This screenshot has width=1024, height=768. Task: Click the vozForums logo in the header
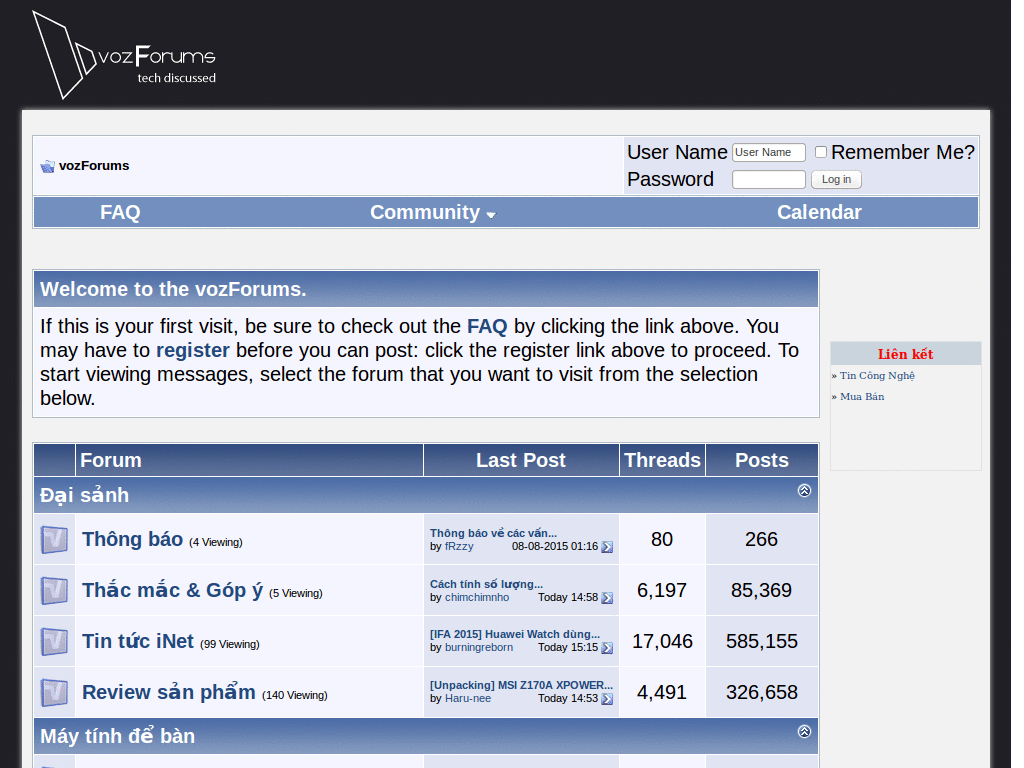[124, 56]
